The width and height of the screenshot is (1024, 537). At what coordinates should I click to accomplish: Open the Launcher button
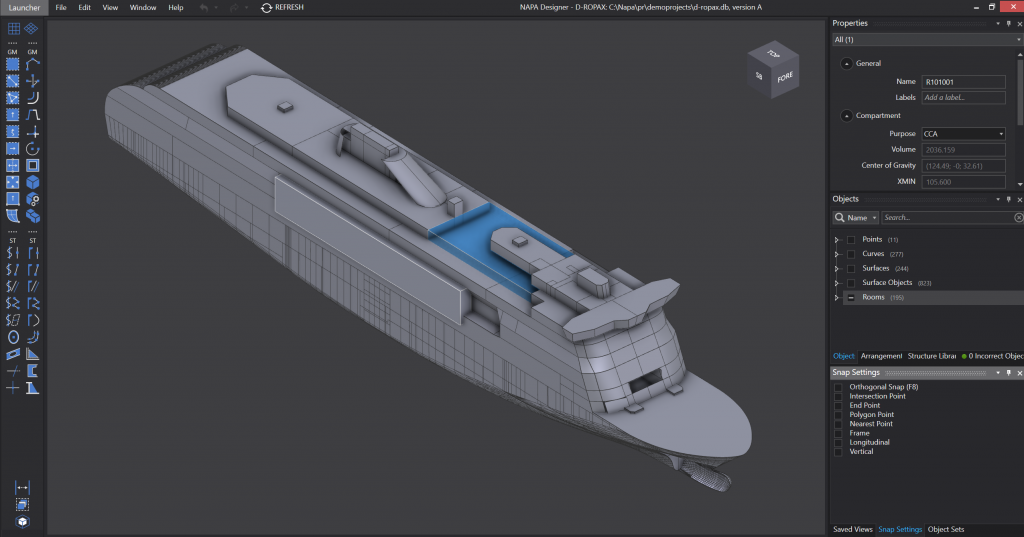point(23,7)
